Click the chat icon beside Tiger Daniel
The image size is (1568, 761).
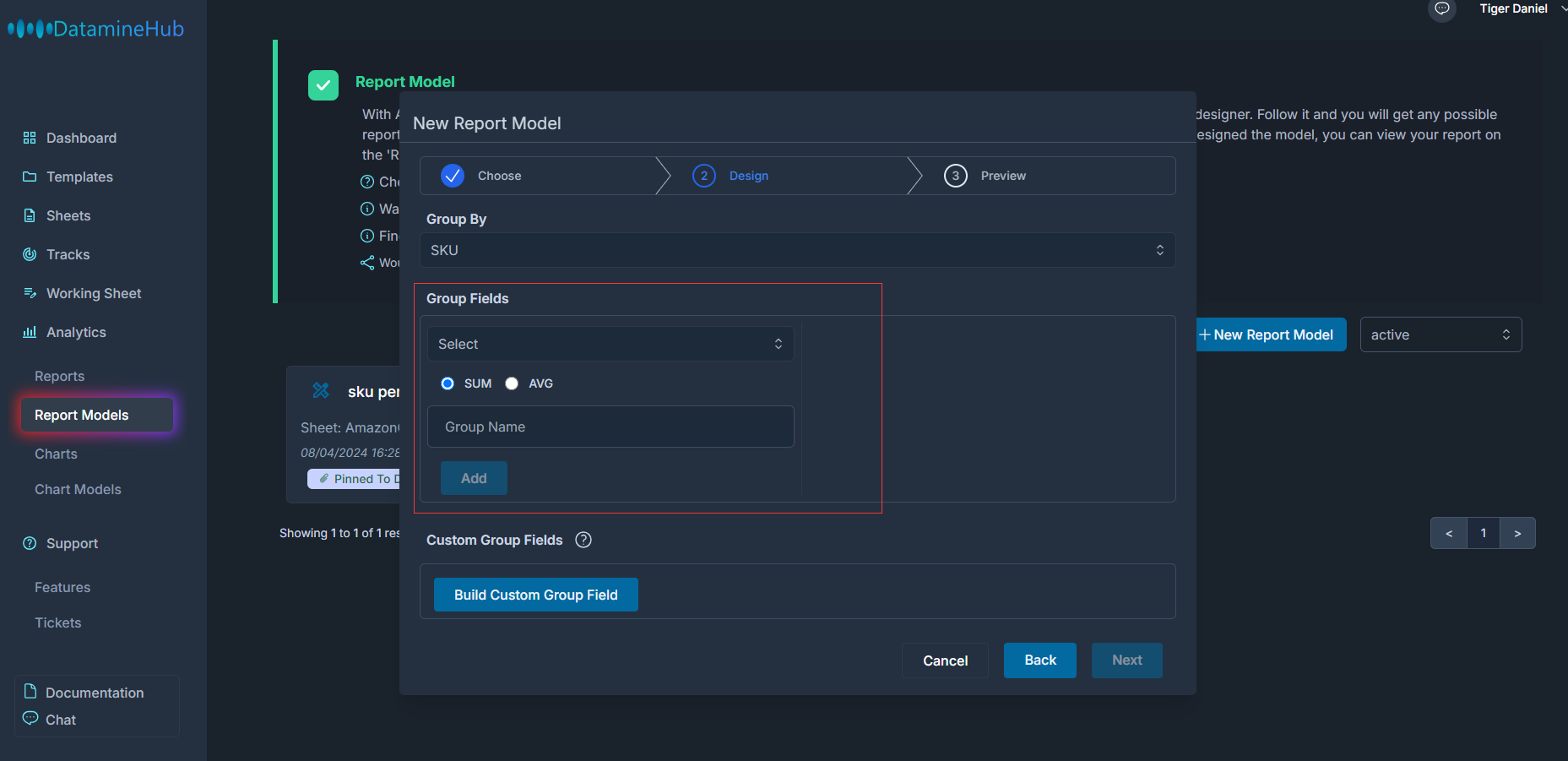coord(1442,8)
